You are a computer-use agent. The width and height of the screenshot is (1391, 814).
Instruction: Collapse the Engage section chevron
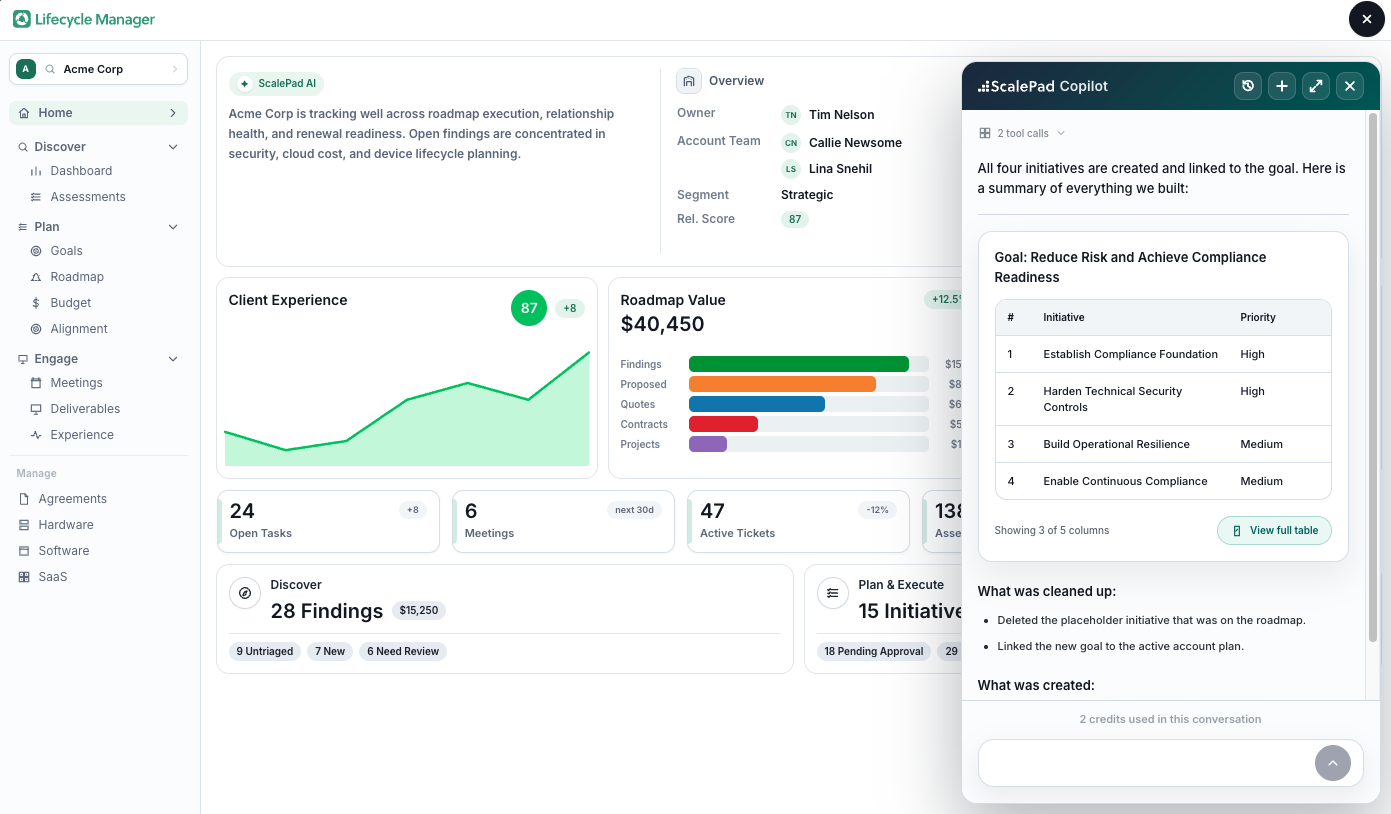coord(173,359)
